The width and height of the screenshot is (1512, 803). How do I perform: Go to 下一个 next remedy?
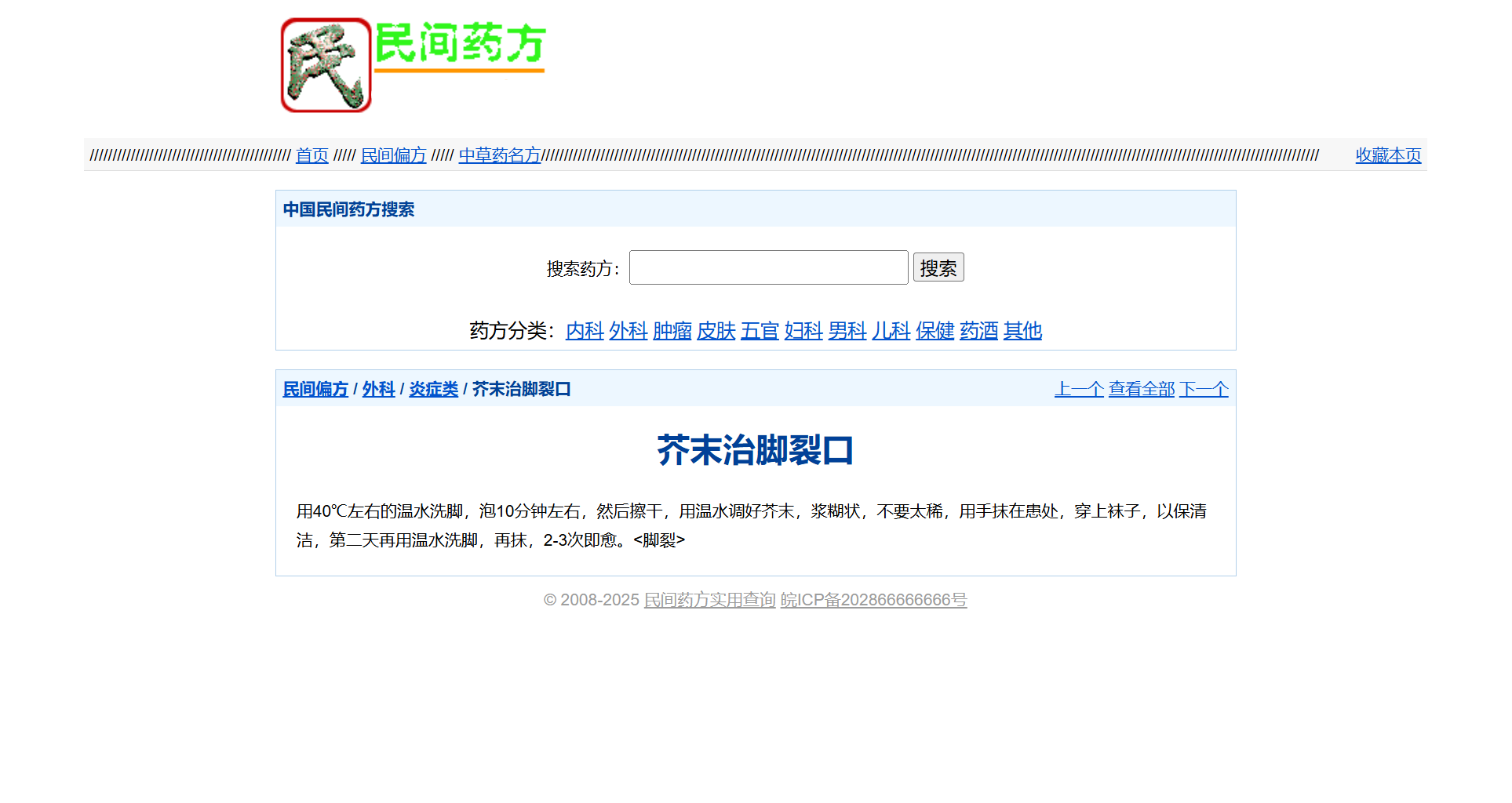coord(1203,388)
